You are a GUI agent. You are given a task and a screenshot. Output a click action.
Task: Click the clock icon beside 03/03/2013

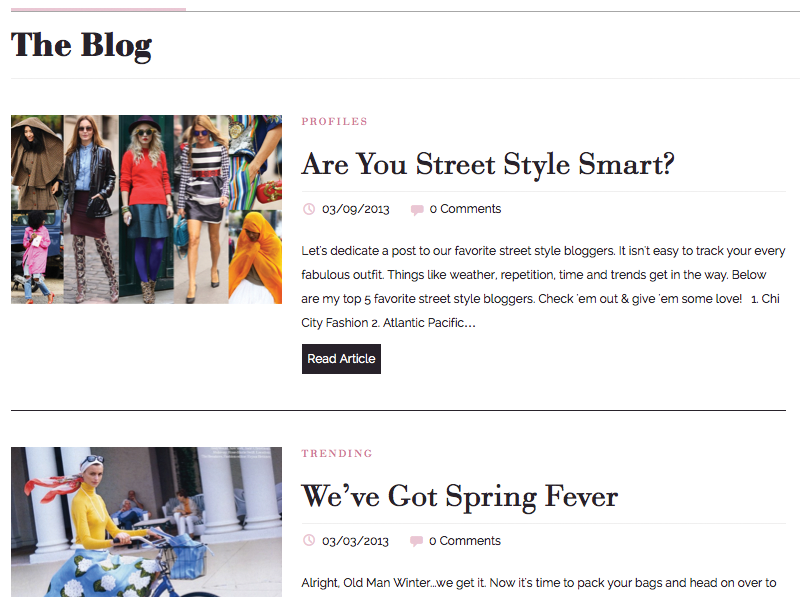coord(309,541)
